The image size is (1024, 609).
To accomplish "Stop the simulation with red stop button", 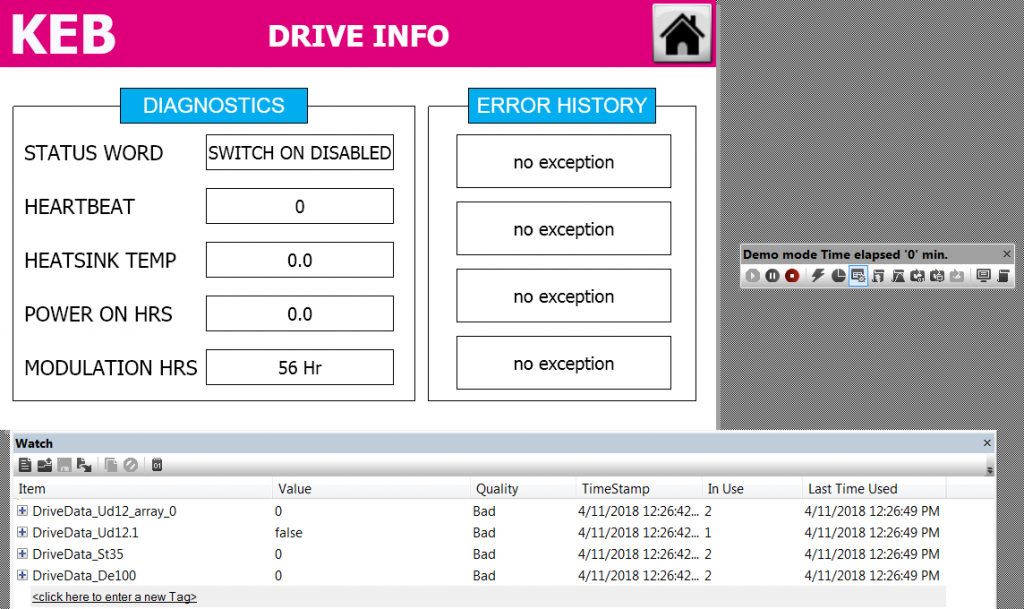I will pos(792,276).
